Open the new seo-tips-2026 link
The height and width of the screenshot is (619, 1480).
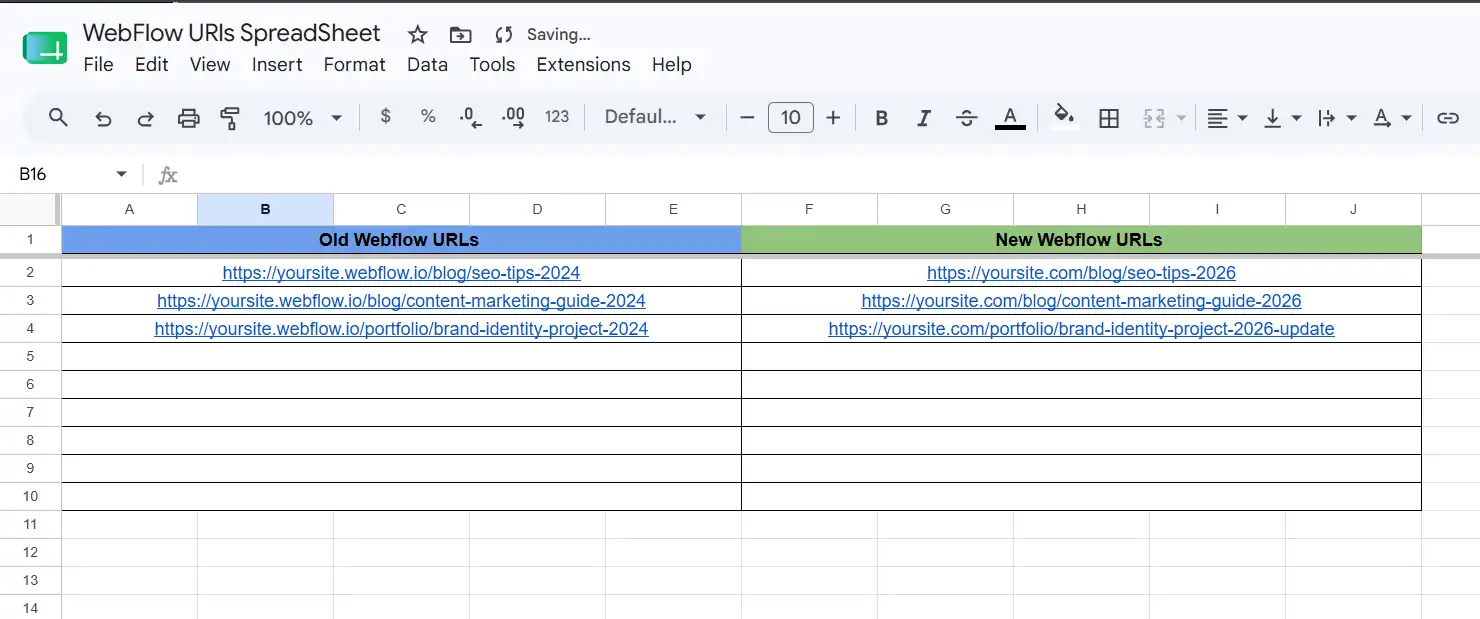[x=1081, y=273]
